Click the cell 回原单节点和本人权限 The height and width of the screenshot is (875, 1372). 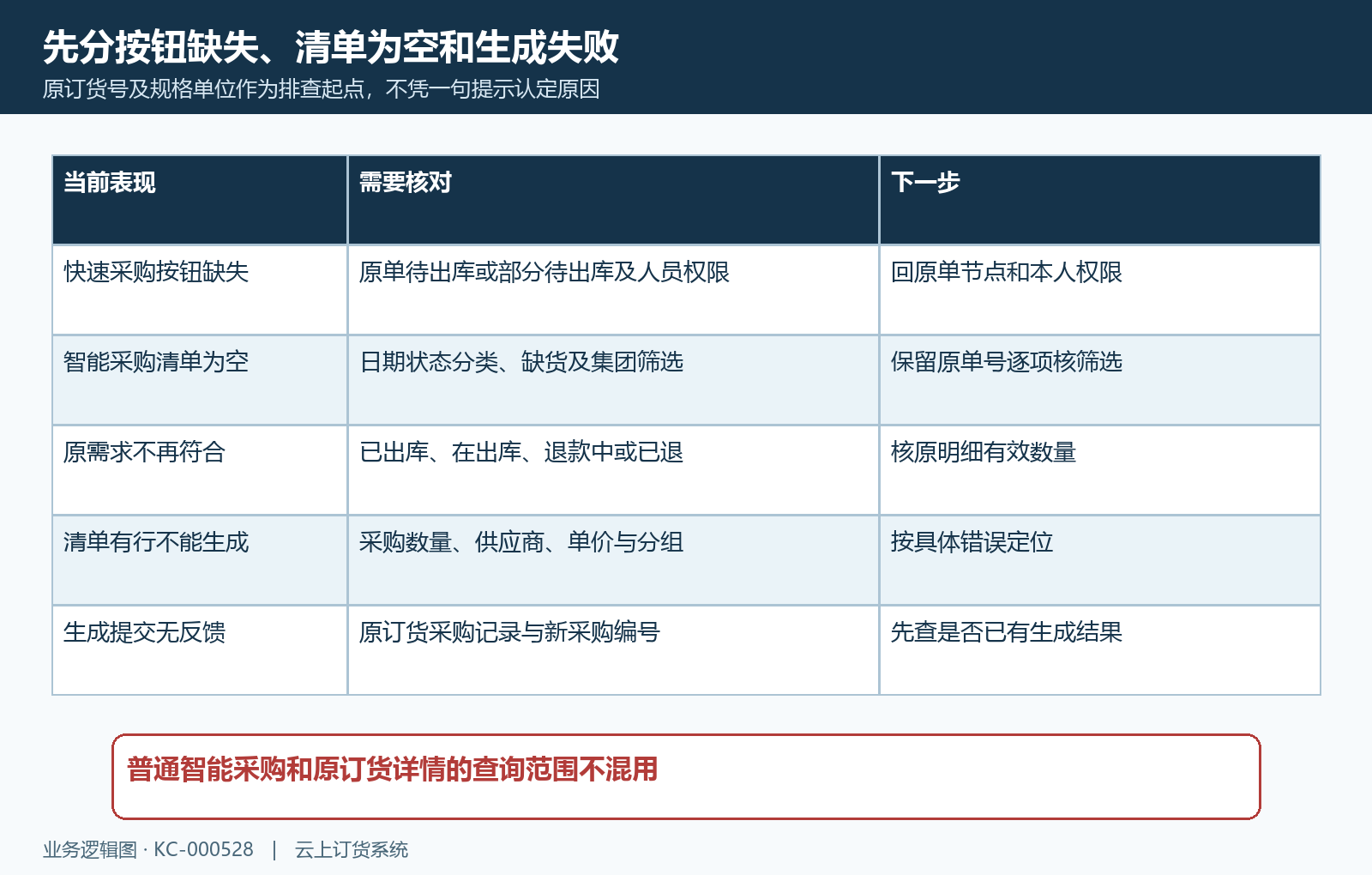point(1100,290)
